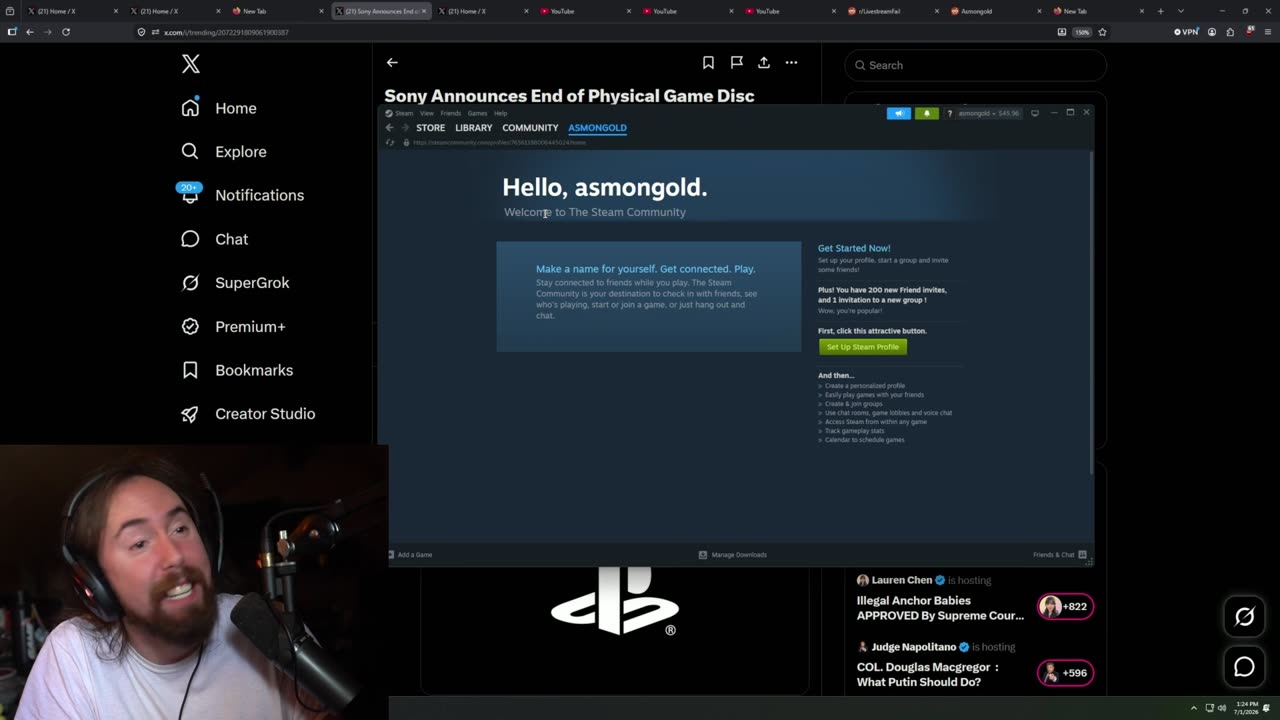Click the X Search field

pos(976,65)
